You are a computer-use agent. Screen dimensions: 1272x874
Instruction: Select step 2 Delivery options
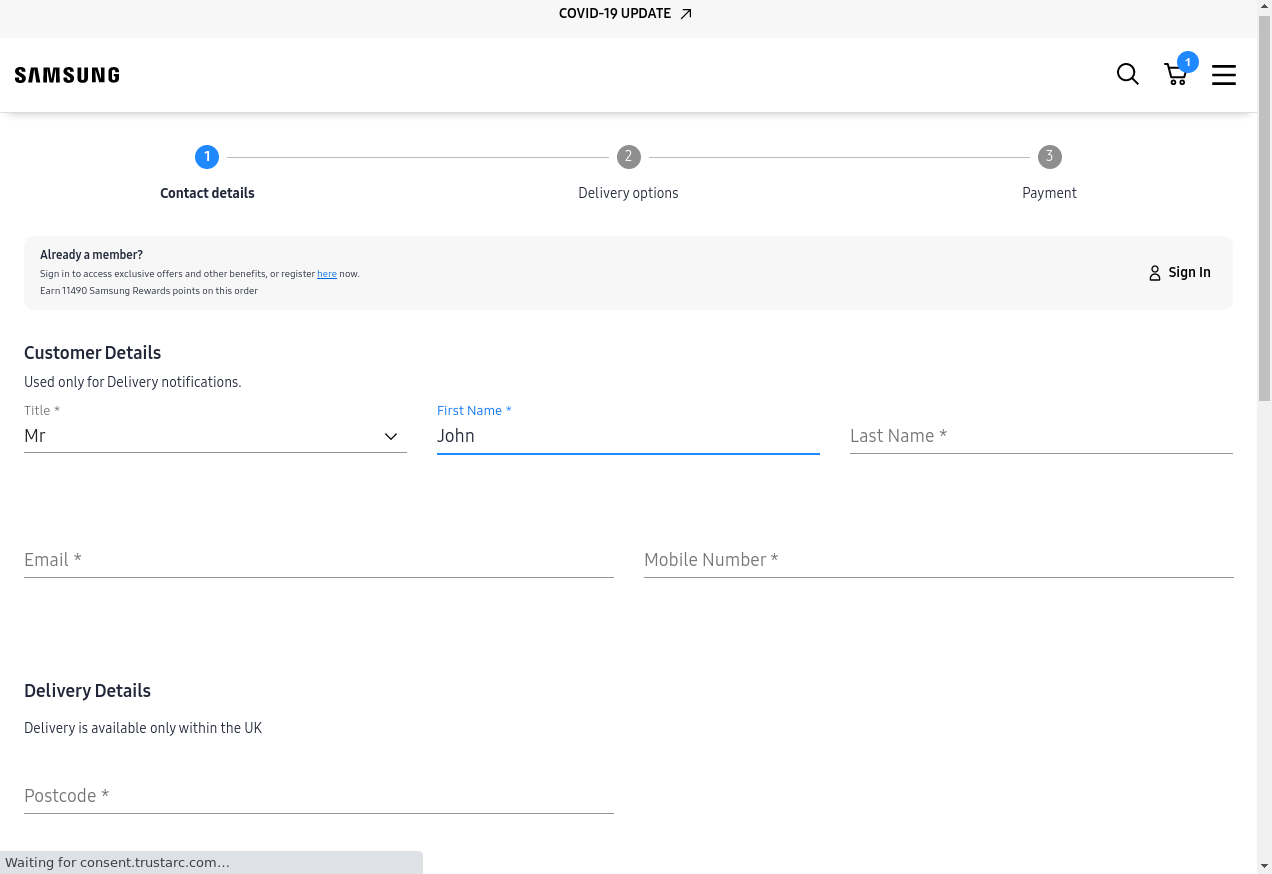tap(628, 157)
